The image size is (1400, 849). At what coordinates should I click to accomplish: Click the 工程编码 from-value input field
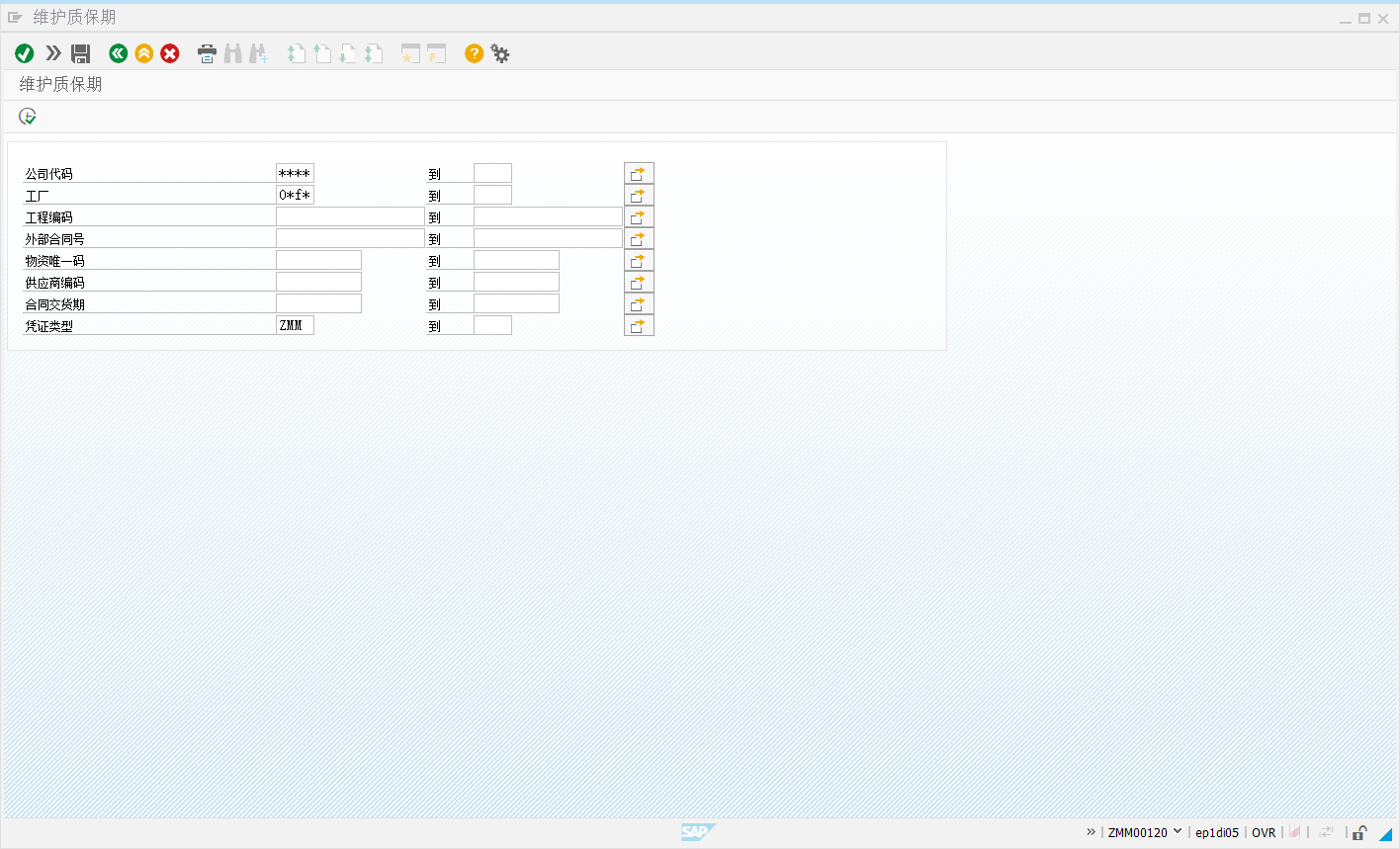(x=350, y=217)
